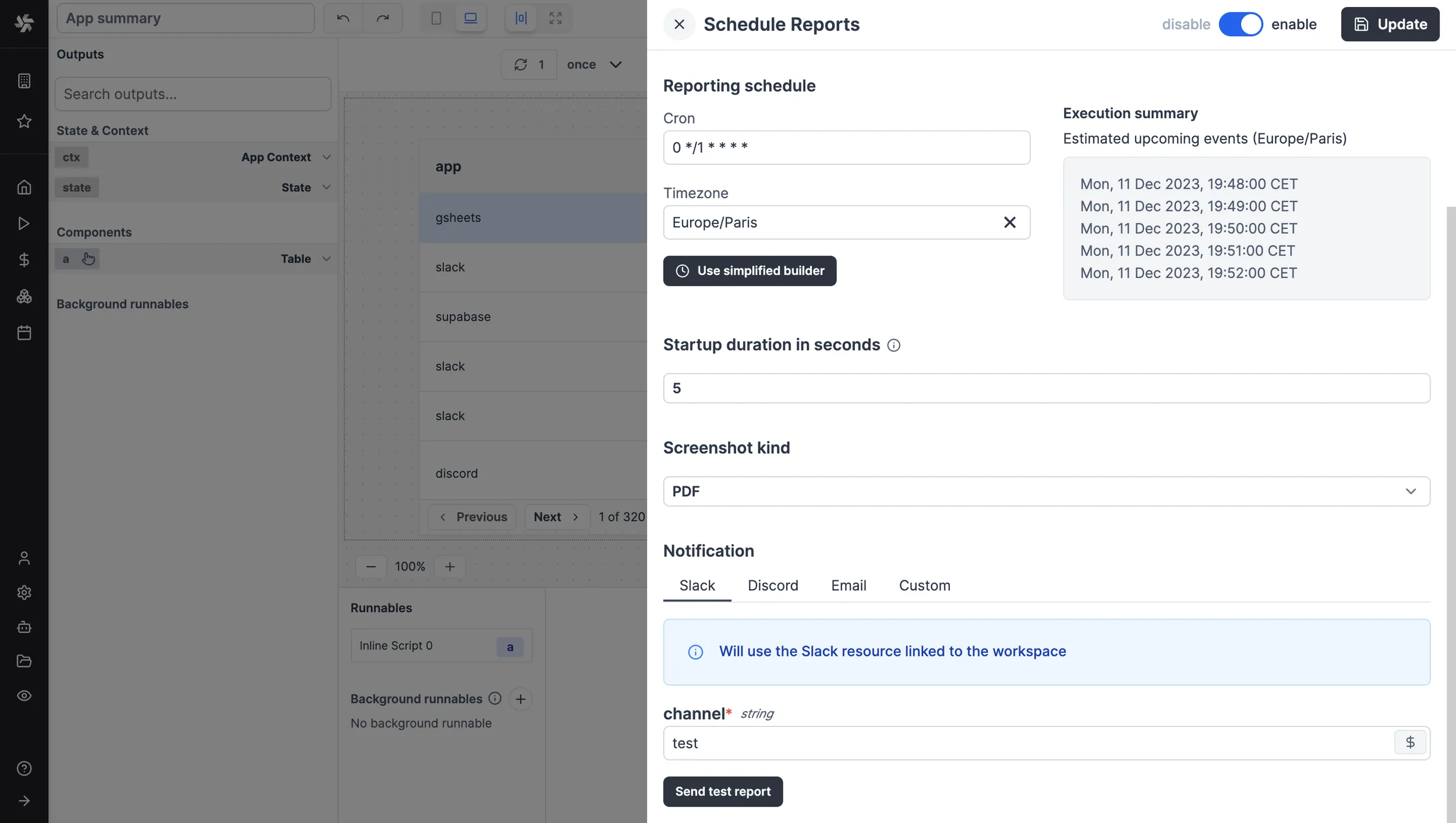
Task: Open the Schedules calendar icon in sidebar
Action: click(24, 333)
